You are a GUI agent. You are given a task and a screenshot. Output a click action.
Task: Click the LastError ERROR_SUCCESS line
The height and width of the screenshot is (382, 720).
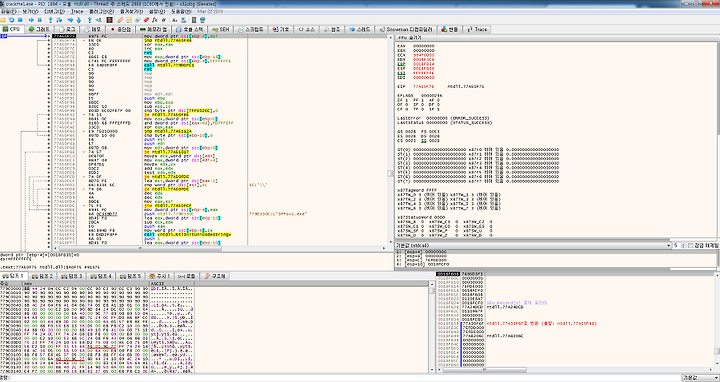point(444,118)
